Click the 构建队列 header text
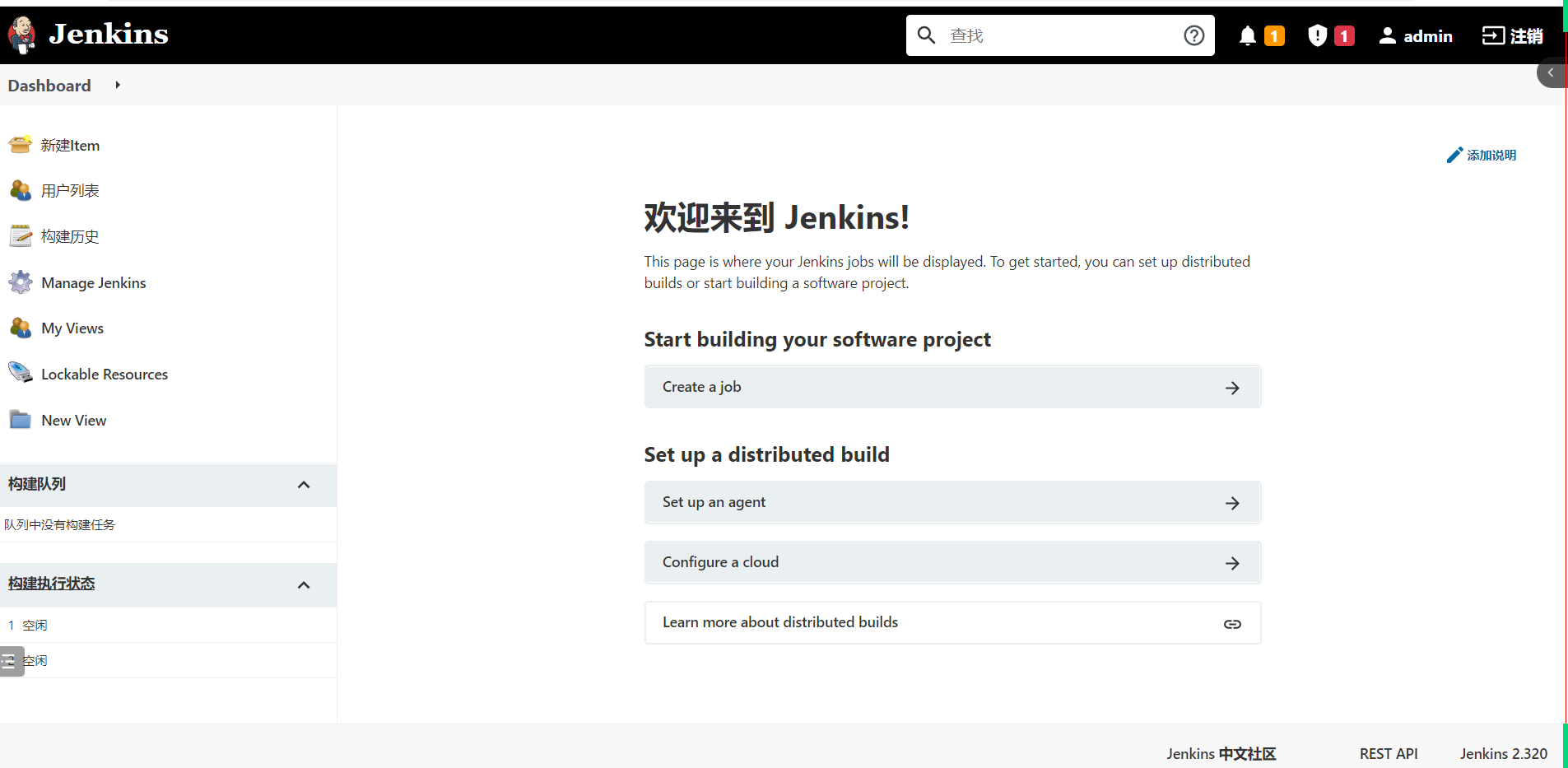The width and height of the screenshot is (1568, 768). pyautogui.click(x=37, y=484)
